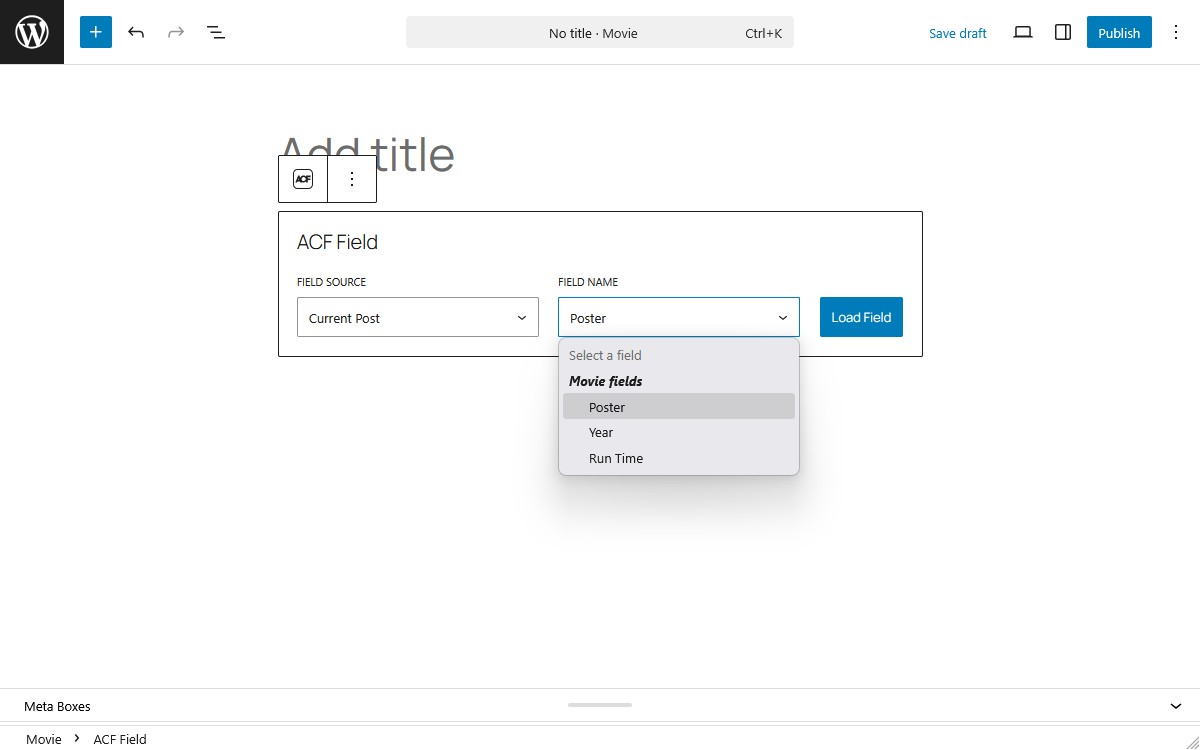Select the ACF block icon in the block toolbar
This screenshot has width=1200, height=750.
point(302,179)
